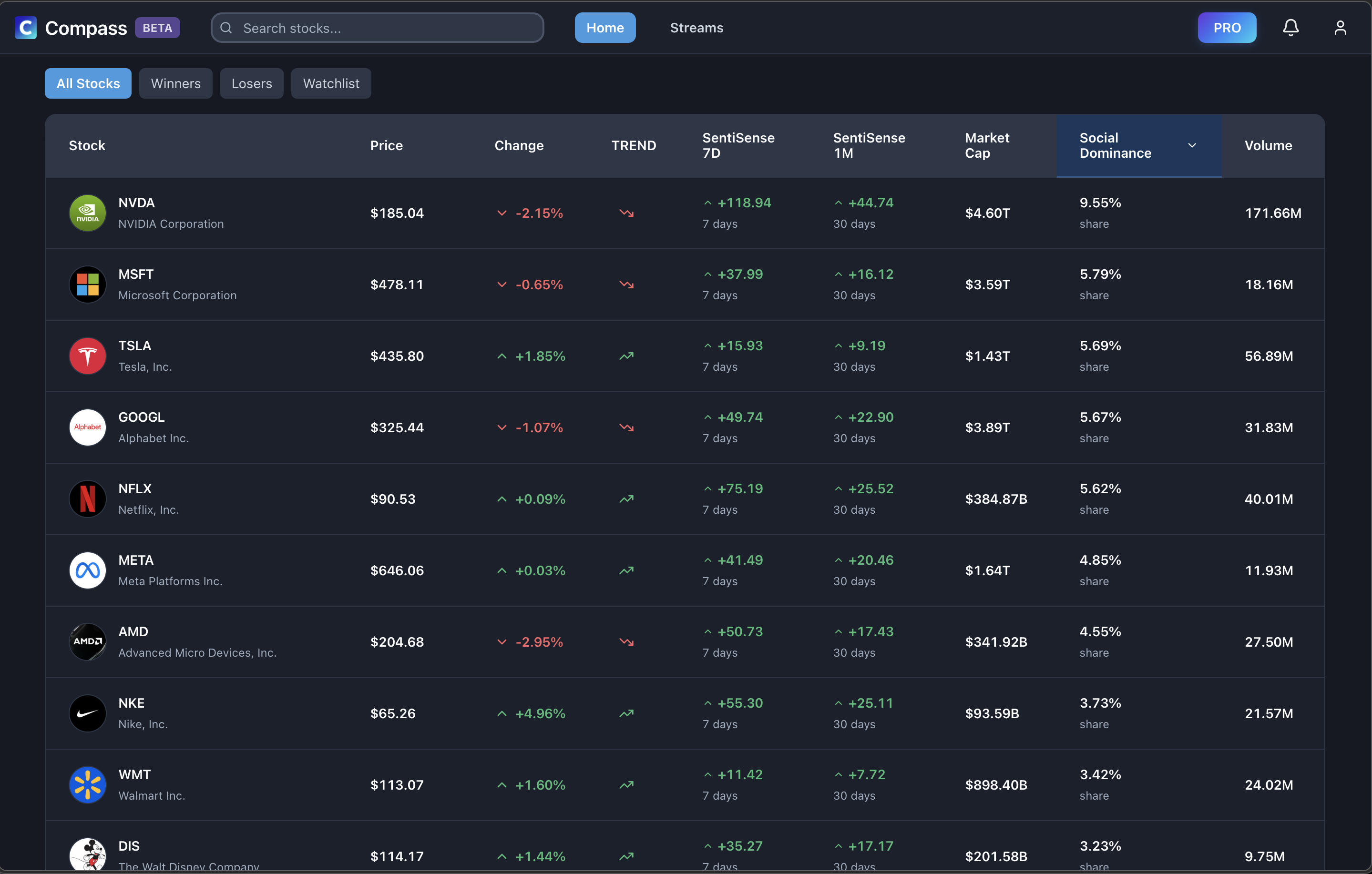
Task: Click the search stocks field
Action: 377,27
